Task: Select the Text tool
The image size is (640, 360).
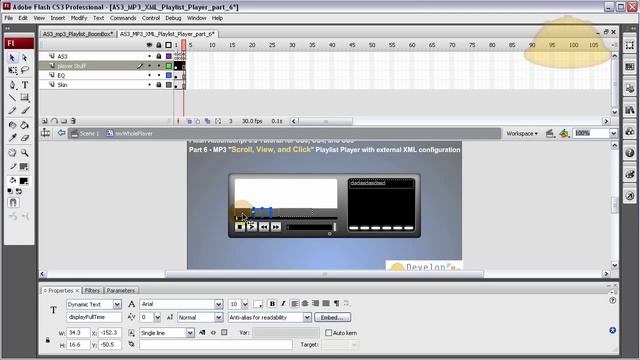Action: click(x=25, y=85)
